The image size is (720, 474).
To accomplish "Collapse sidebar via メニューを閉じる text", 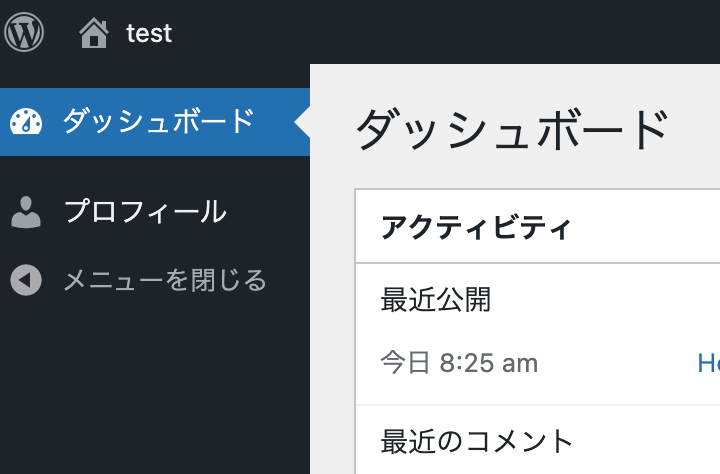I will click(x=165, y=280).
